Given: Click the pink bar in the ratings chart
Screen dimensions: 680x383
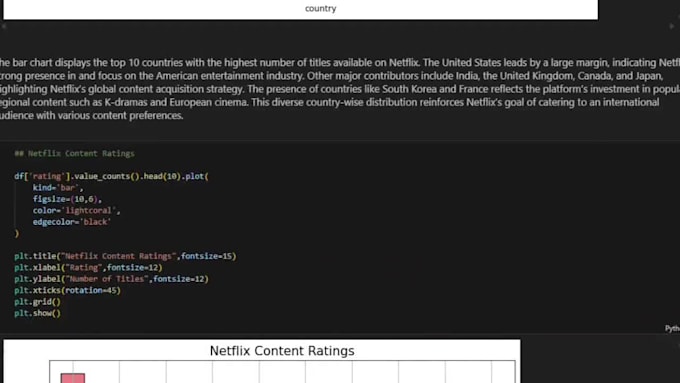Looking at the screenshot, I should [73, 378].
